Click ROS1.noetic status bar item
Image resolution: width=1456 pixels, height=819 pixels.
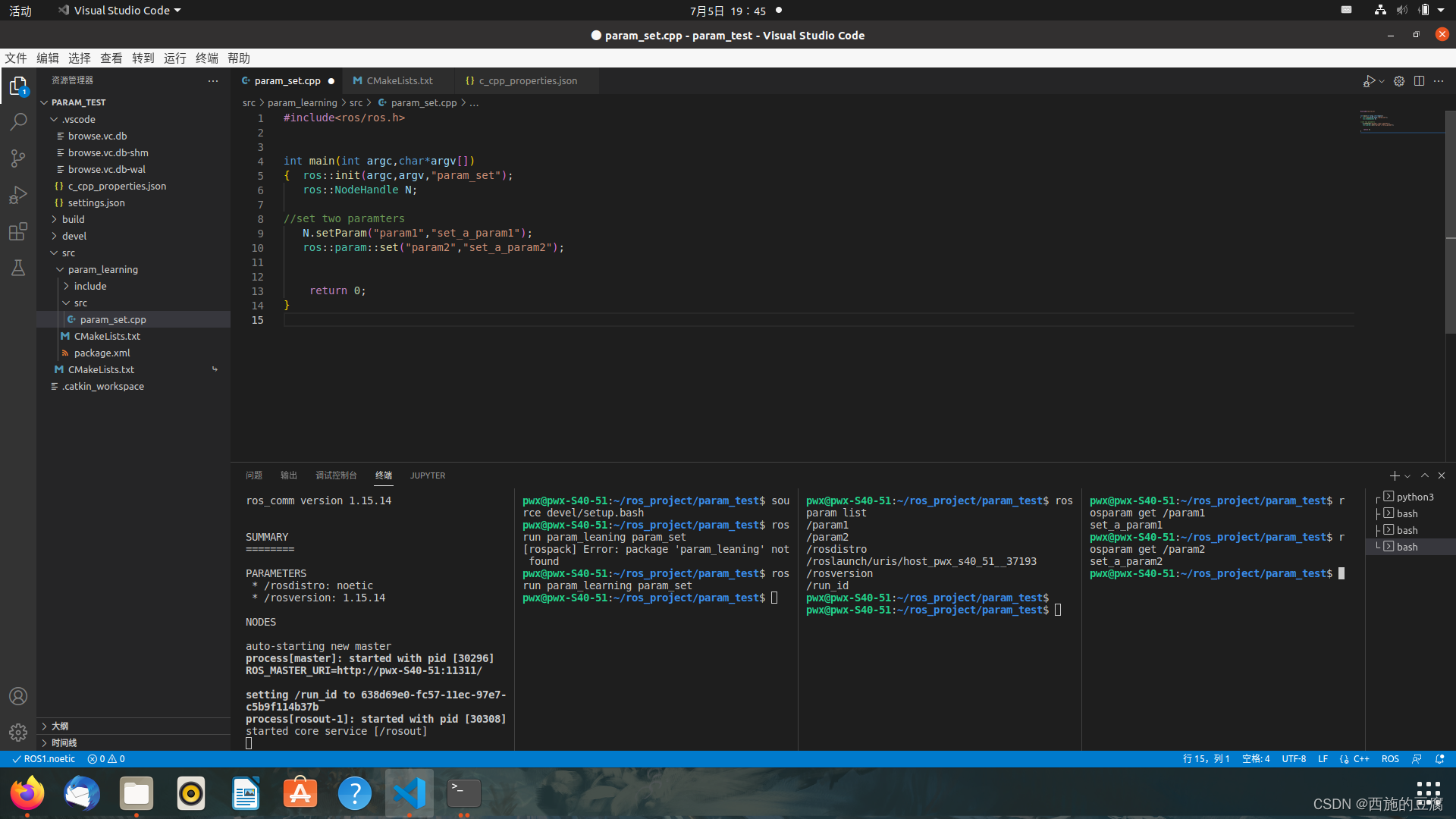click(x=44, y=758)
